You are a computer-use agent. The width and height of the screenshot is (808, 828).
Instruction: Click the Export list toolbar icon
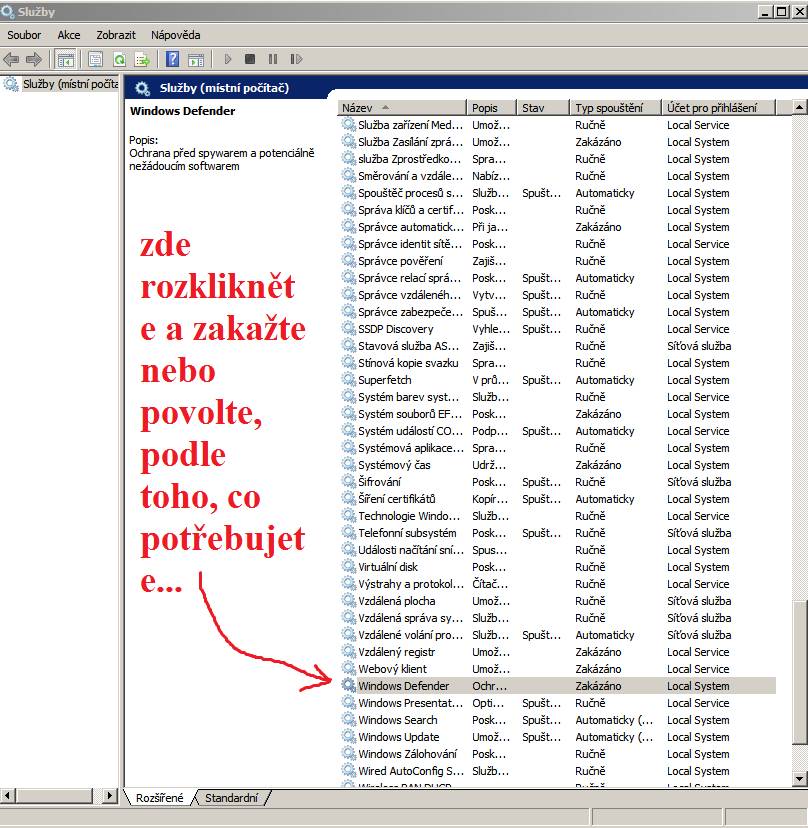tap(143, 59)
